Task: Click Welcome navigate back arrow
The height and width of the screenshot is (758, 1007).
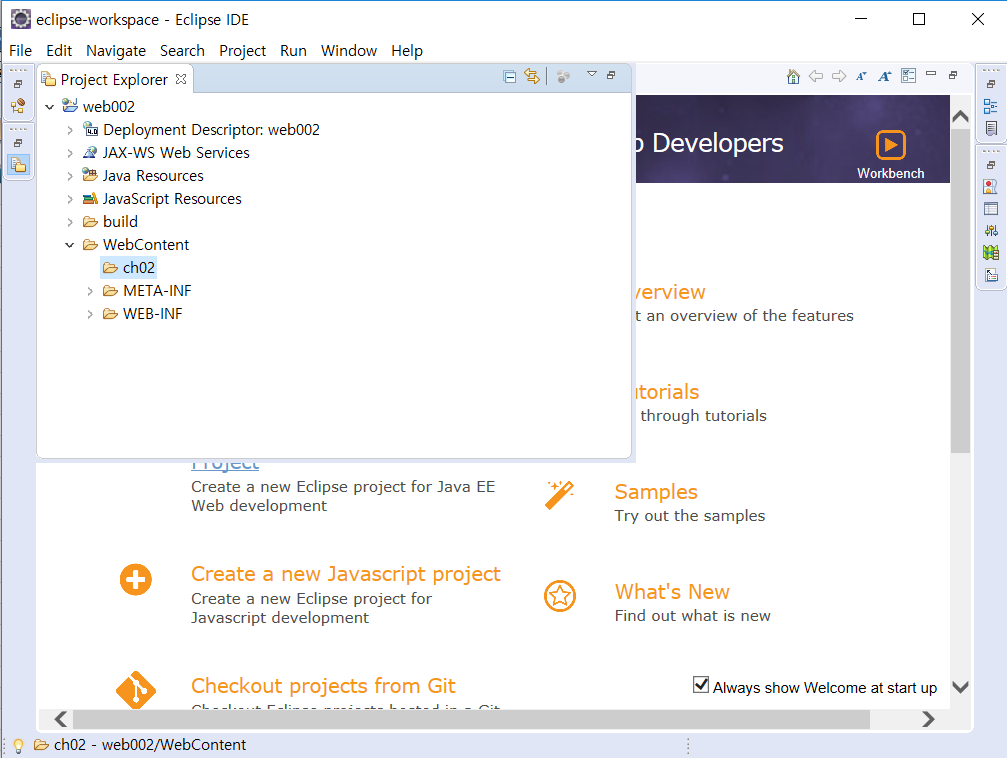Action: pyautogui.click(x=816, y=76)
